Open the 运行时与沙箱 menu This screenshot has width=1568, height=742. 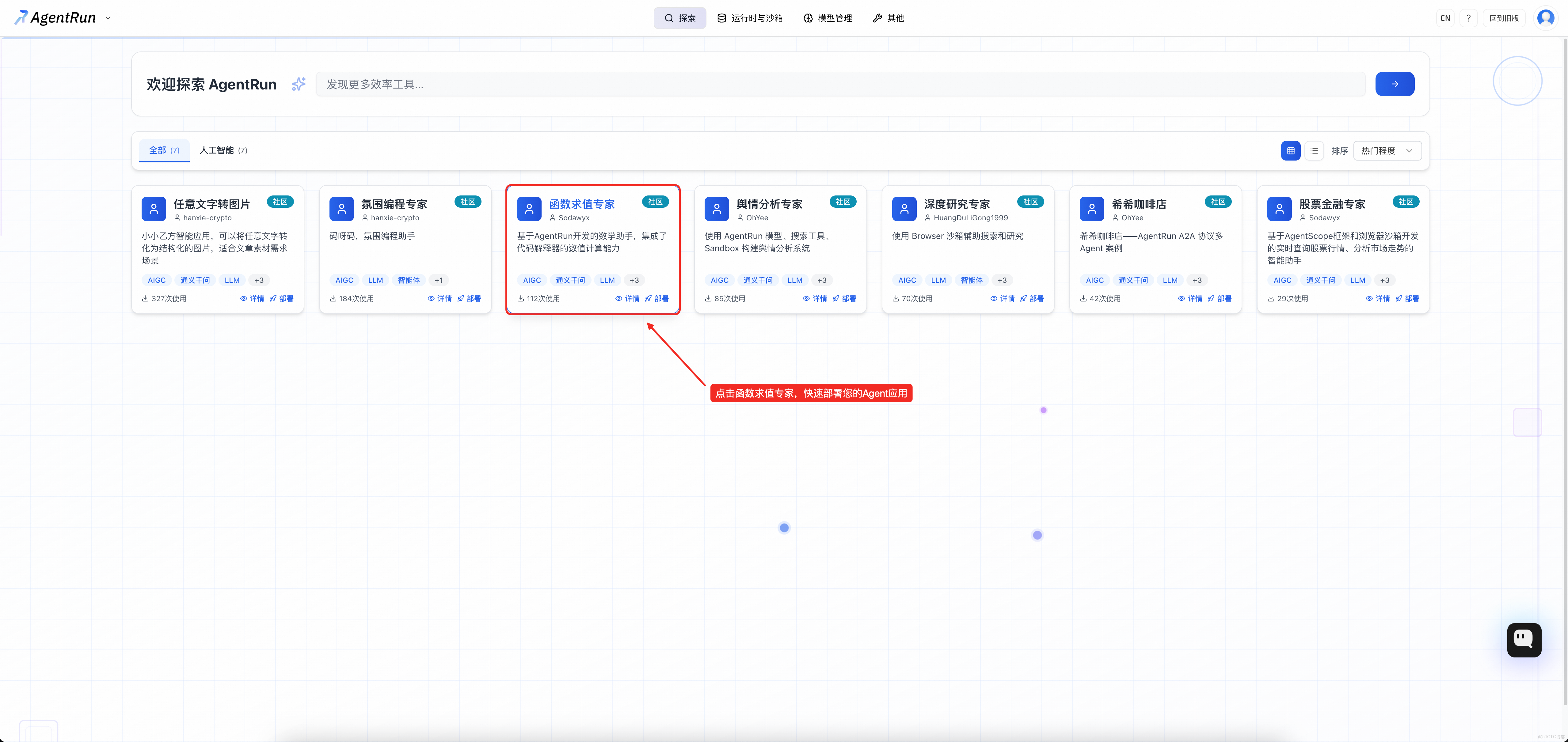tap(750, 18)
